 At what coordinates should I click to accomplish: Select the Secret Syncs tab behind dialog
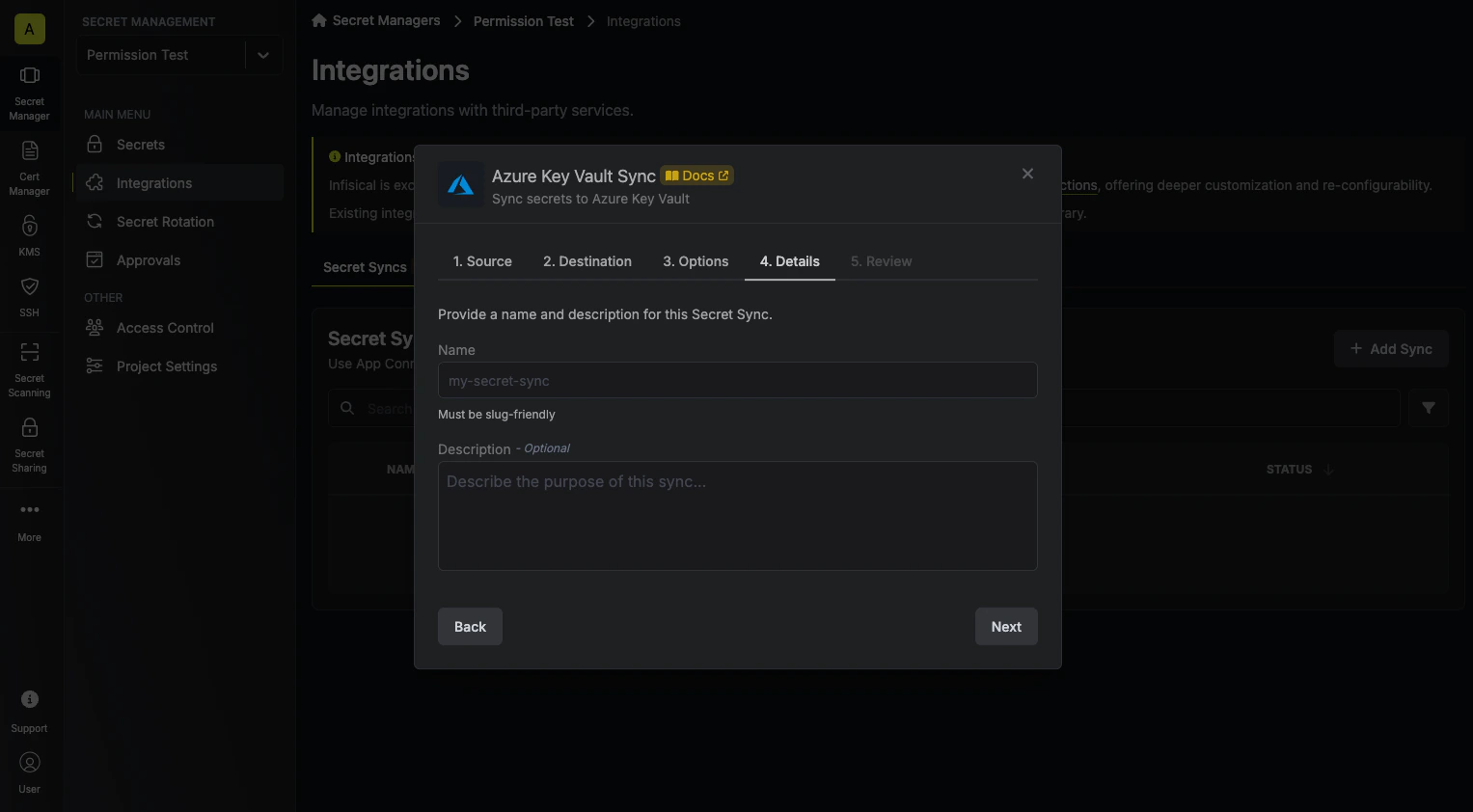[365, 267]
